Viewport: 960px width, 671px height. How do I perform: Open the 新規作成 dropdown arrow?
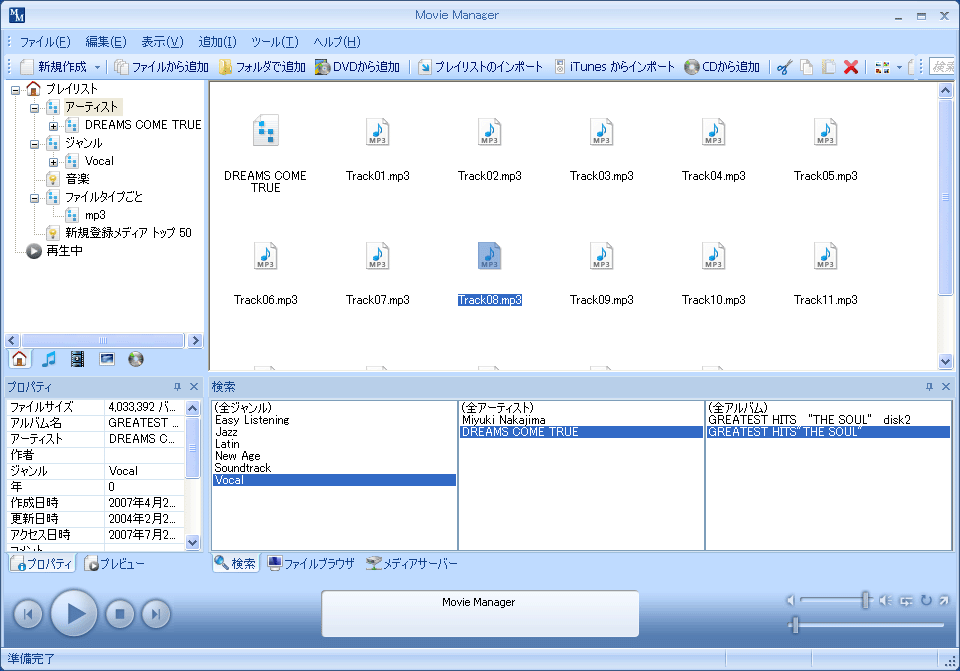click(x=97, y=67)
